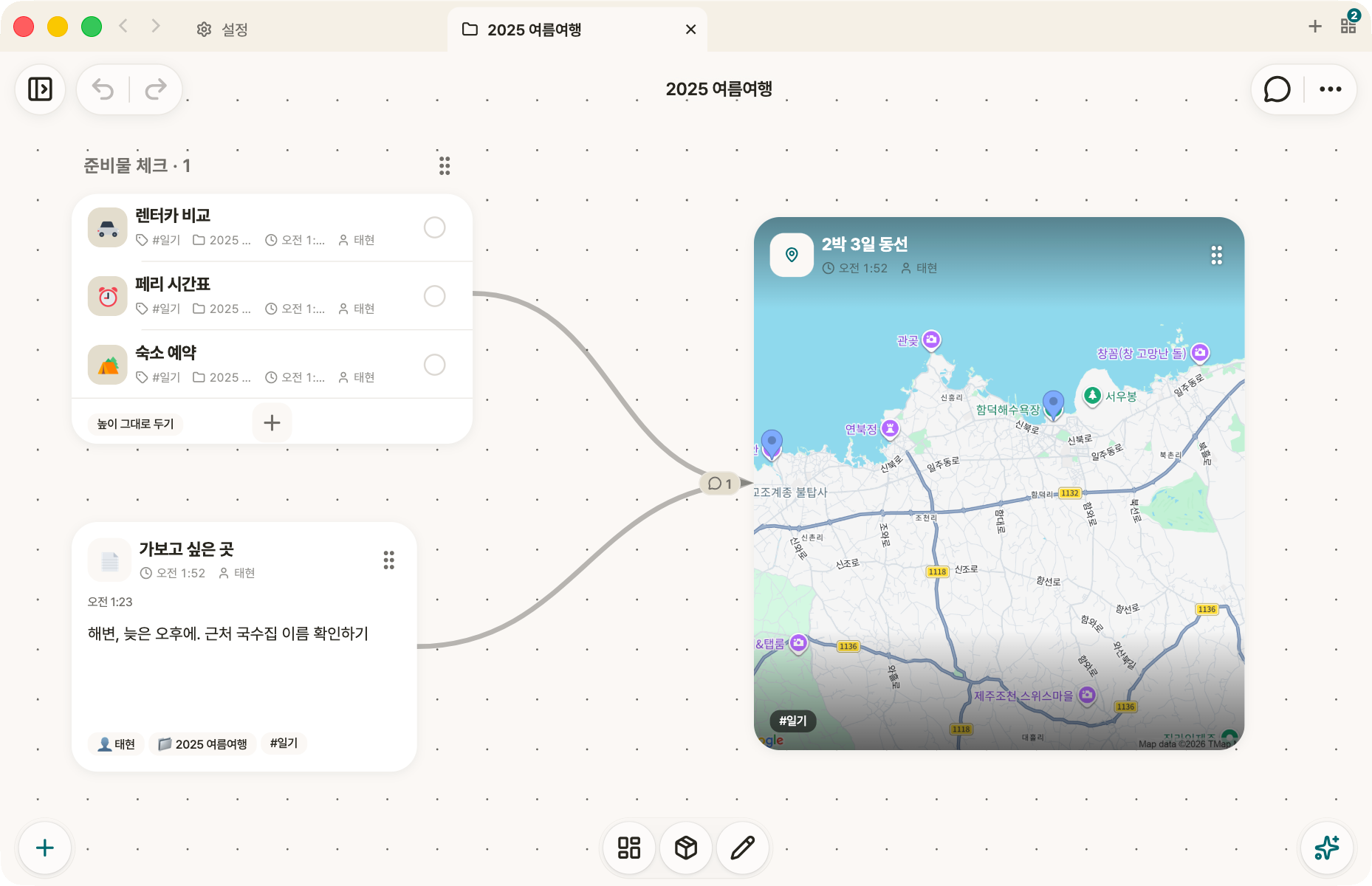Screen dimensions: 1372x886
Task: Open the comments speech bubble icon
Action: click(1277, 89)
